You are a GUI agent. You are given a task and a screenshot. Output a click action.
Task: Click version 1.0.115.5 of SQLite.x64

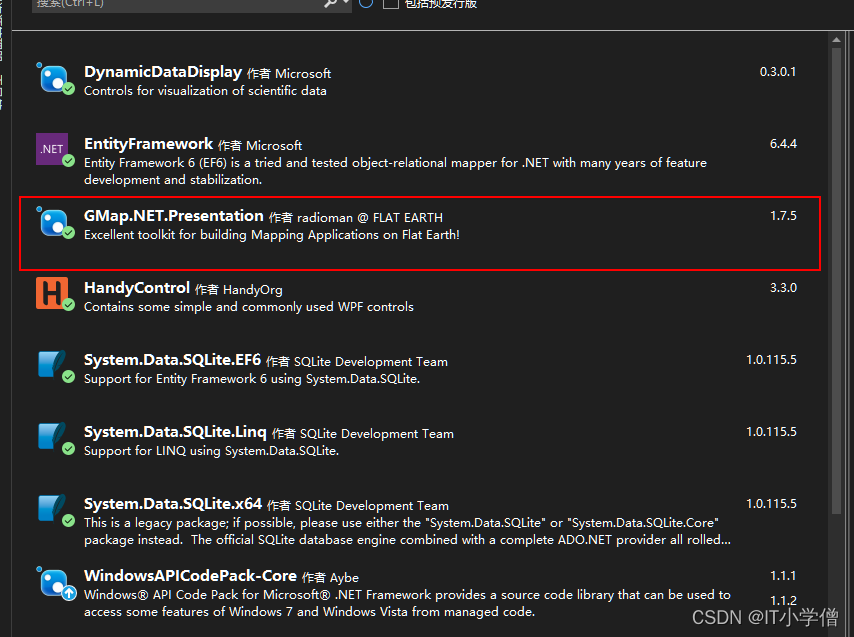pyautogui.click(x=771, y=504)
